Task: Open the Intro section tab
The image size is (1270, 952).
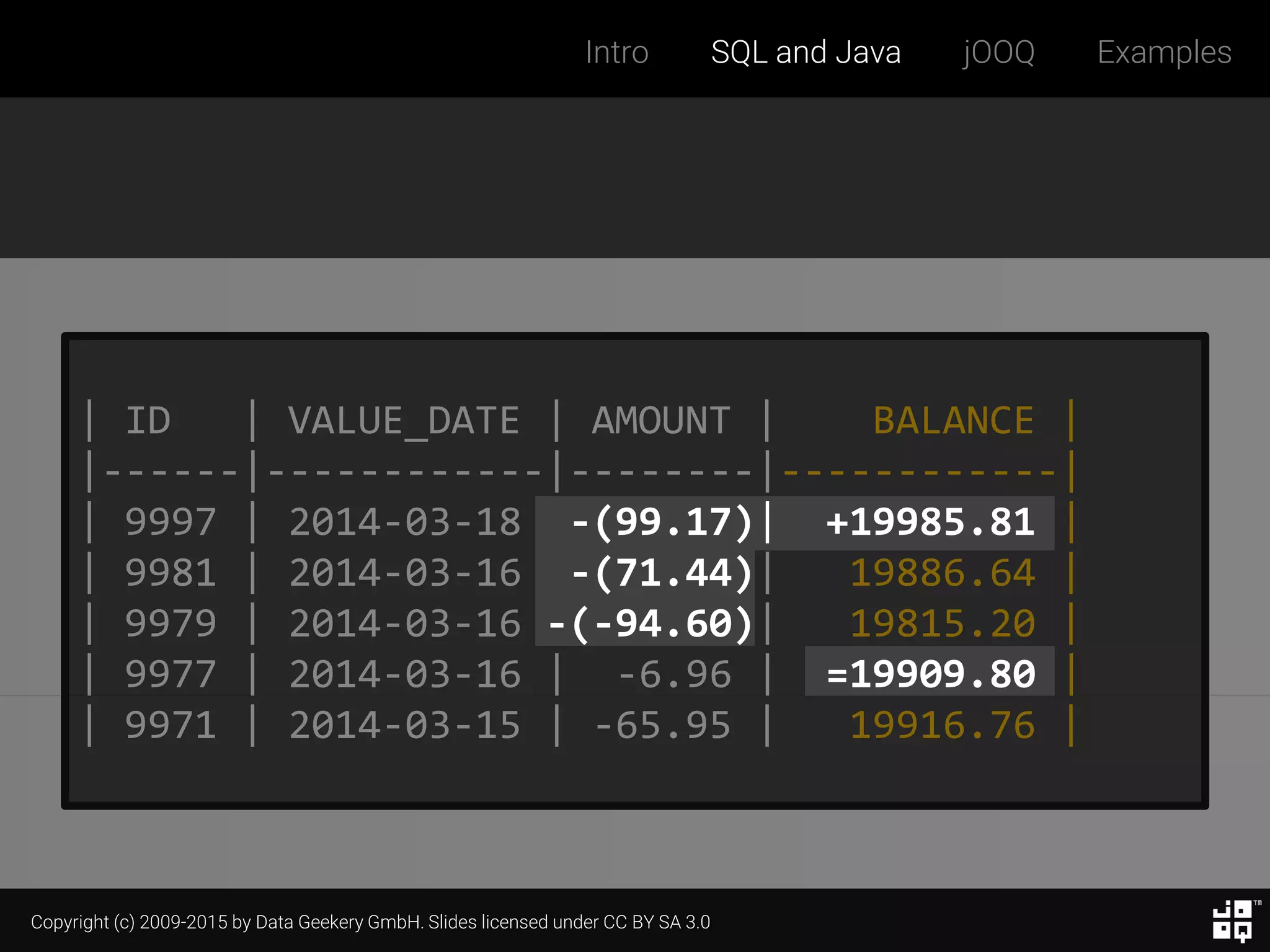Action: tap(616, 52)
